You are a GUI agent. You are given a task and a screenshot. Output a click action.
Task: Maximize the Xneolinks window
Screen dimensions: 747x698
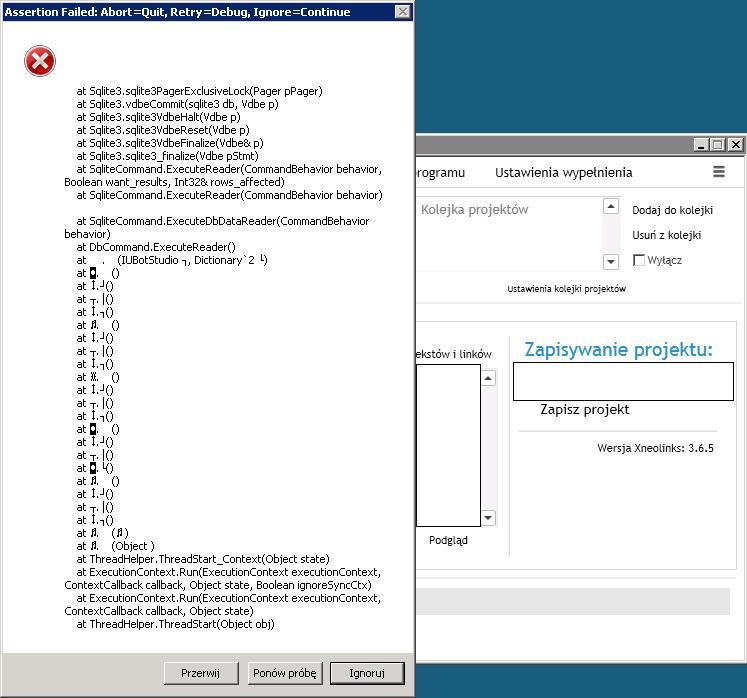coord(718,144)
